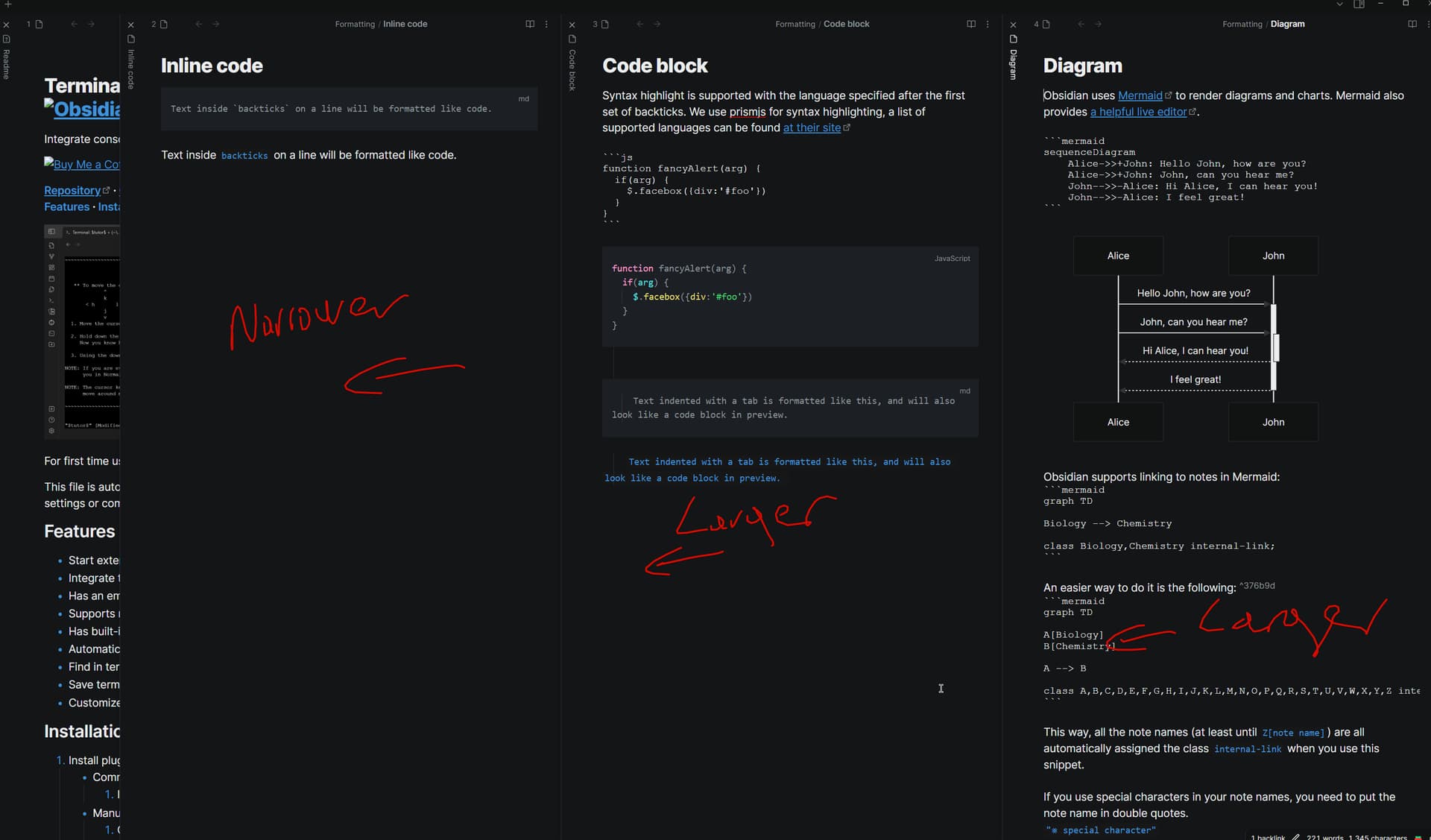Select the vertical Inline code stacked tab

click(131, 69)
